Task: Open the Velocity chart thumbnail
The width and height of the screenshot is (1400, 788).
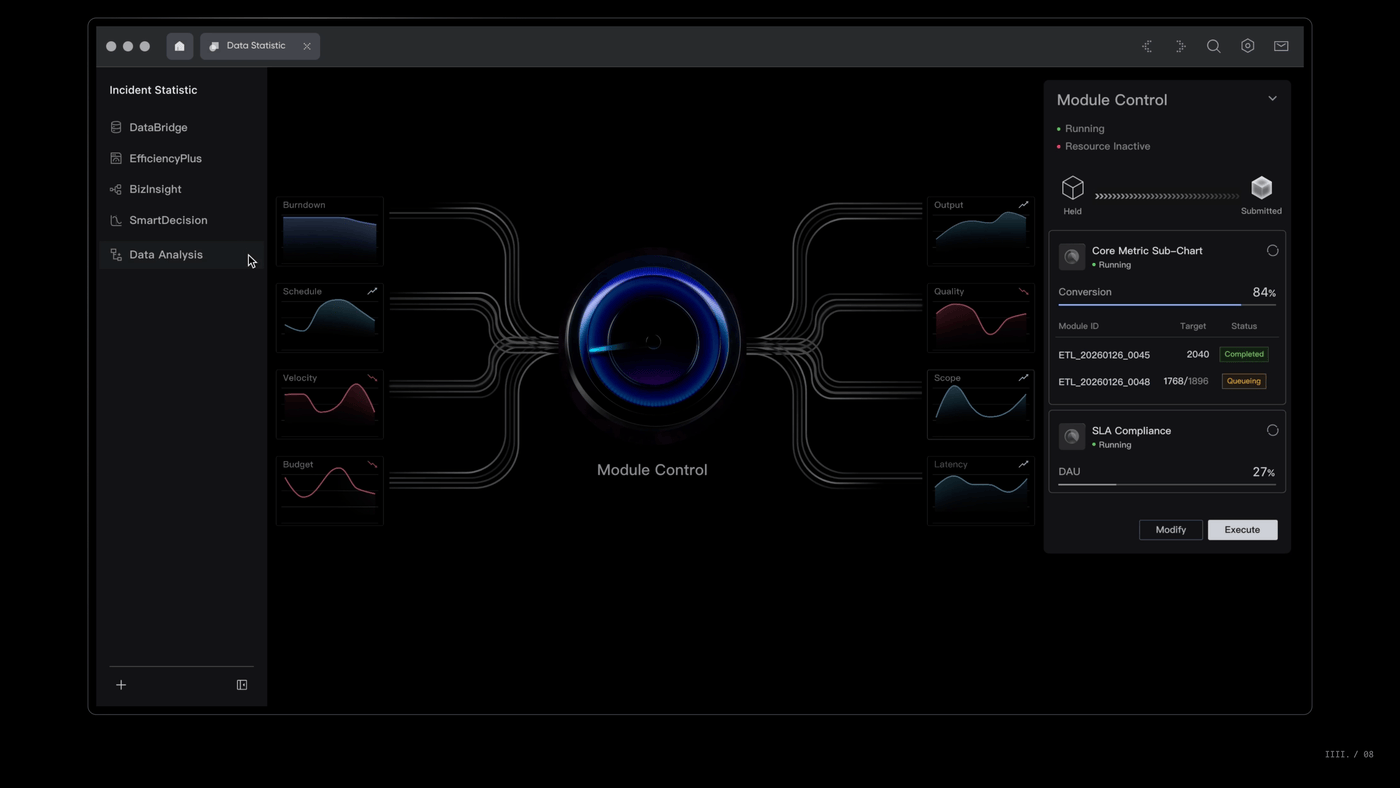Action: (x=330, y=404)
